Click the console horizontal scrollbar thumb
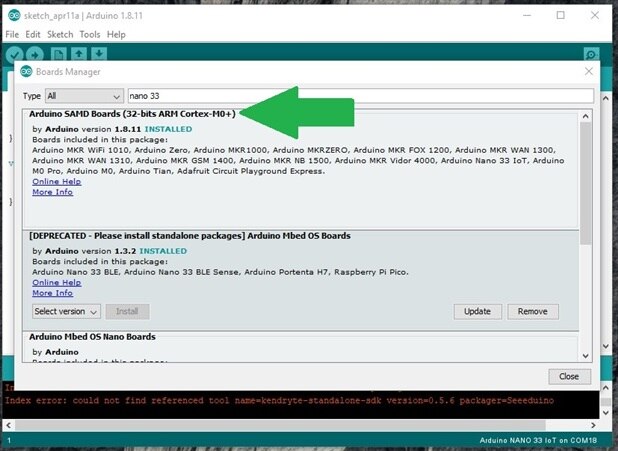The image size is (618, 451). [x=280, y=425]
